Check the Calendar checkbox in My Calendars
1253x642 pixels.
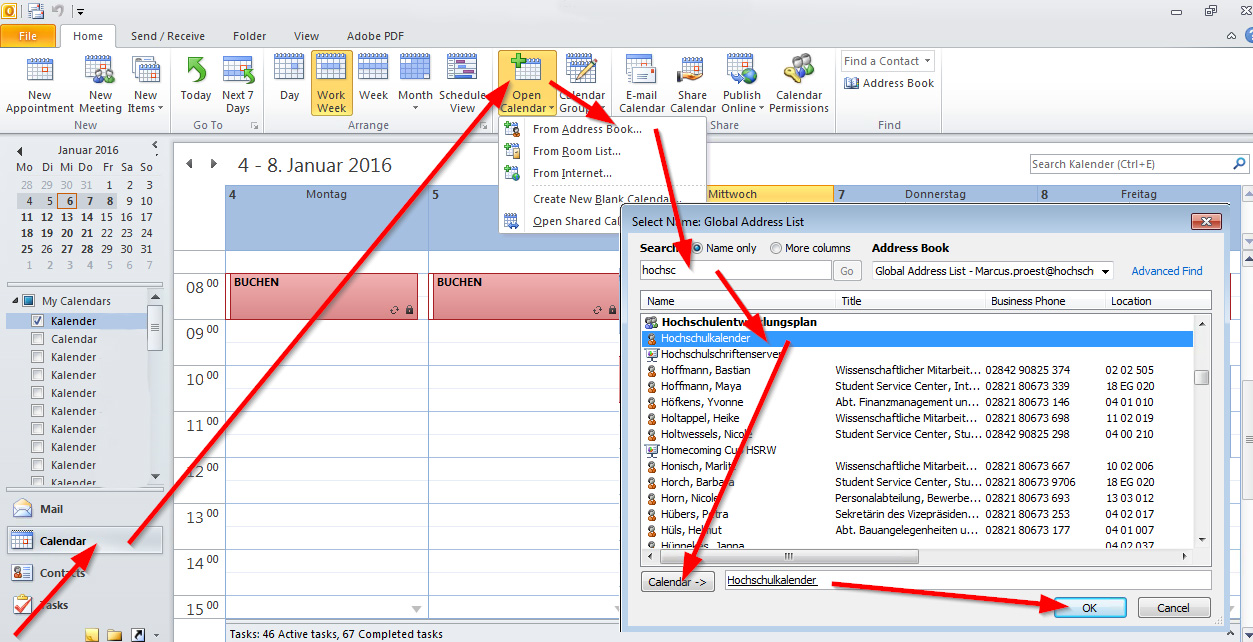pyautogui.click(x=38, y=339)
